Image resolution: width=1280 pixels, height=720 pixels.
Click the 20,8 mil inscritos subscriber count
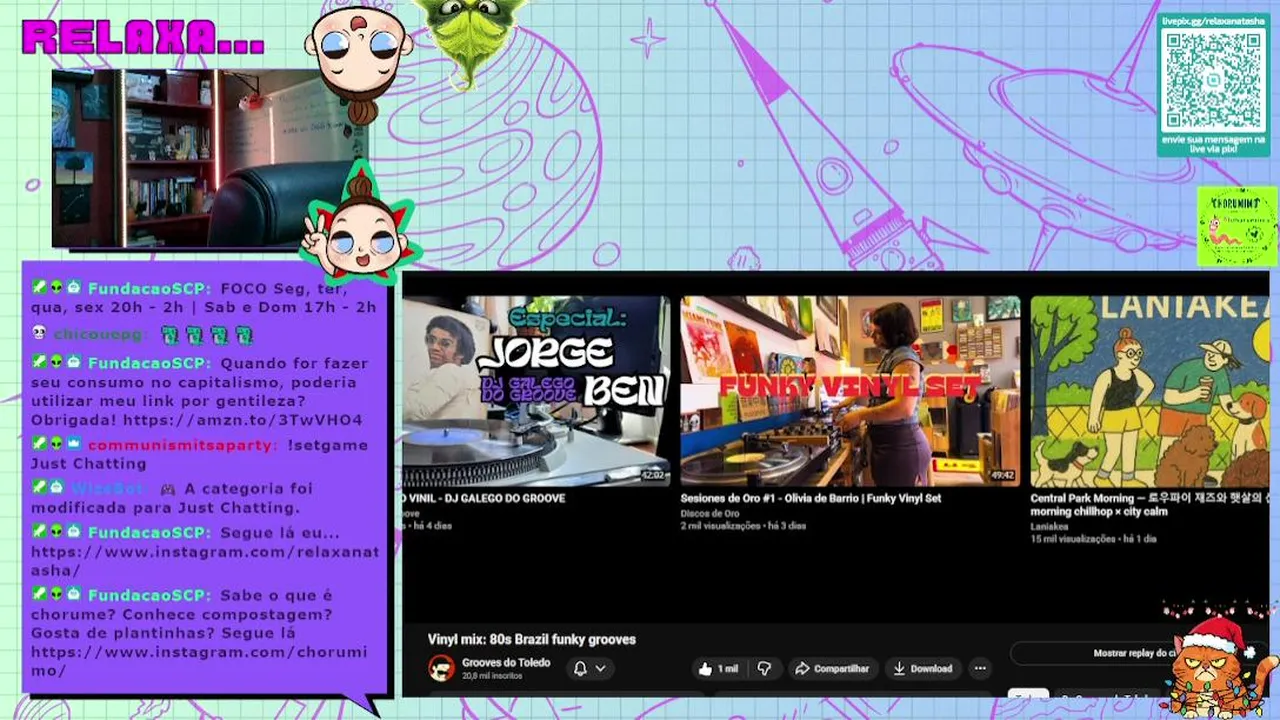[x=491, y=677]
